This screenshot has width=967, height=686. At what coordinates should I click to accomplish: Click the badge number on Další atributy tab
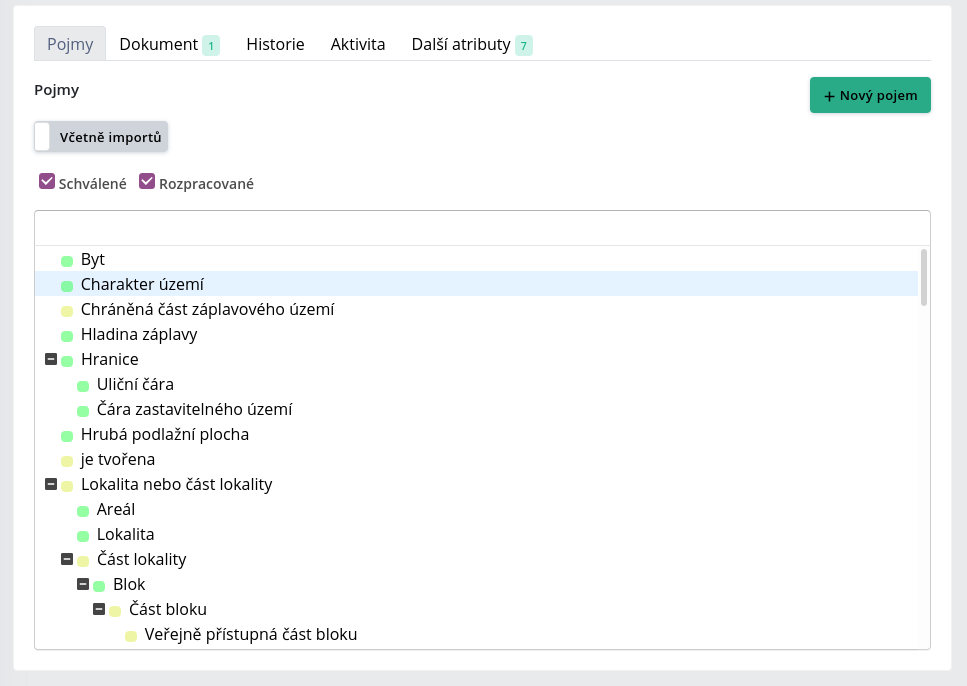[x=524, y=46]
